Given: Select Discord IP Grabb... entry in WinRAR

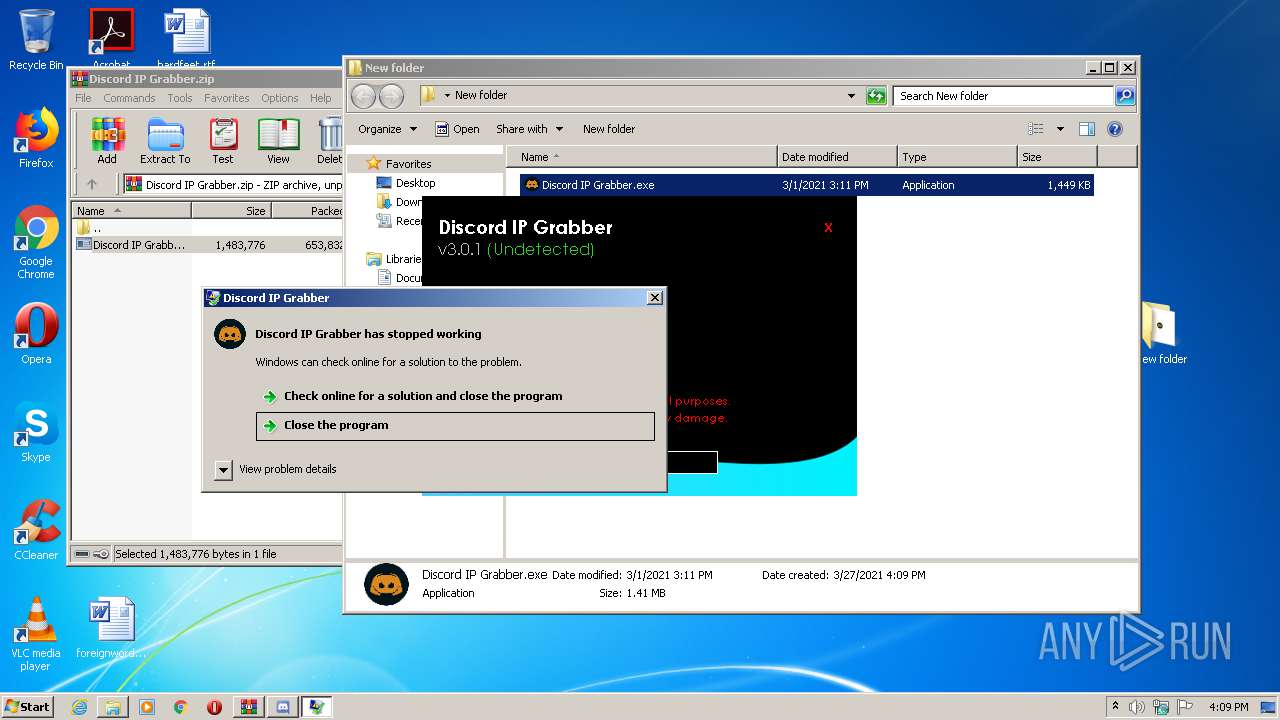Looking at the screenshot, I should coord(208,245).
